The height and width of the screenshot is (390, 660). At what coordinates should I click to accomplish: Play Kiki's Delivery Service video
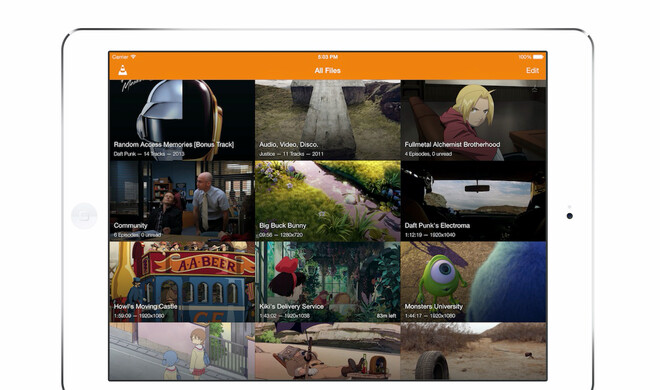[327, 281]
